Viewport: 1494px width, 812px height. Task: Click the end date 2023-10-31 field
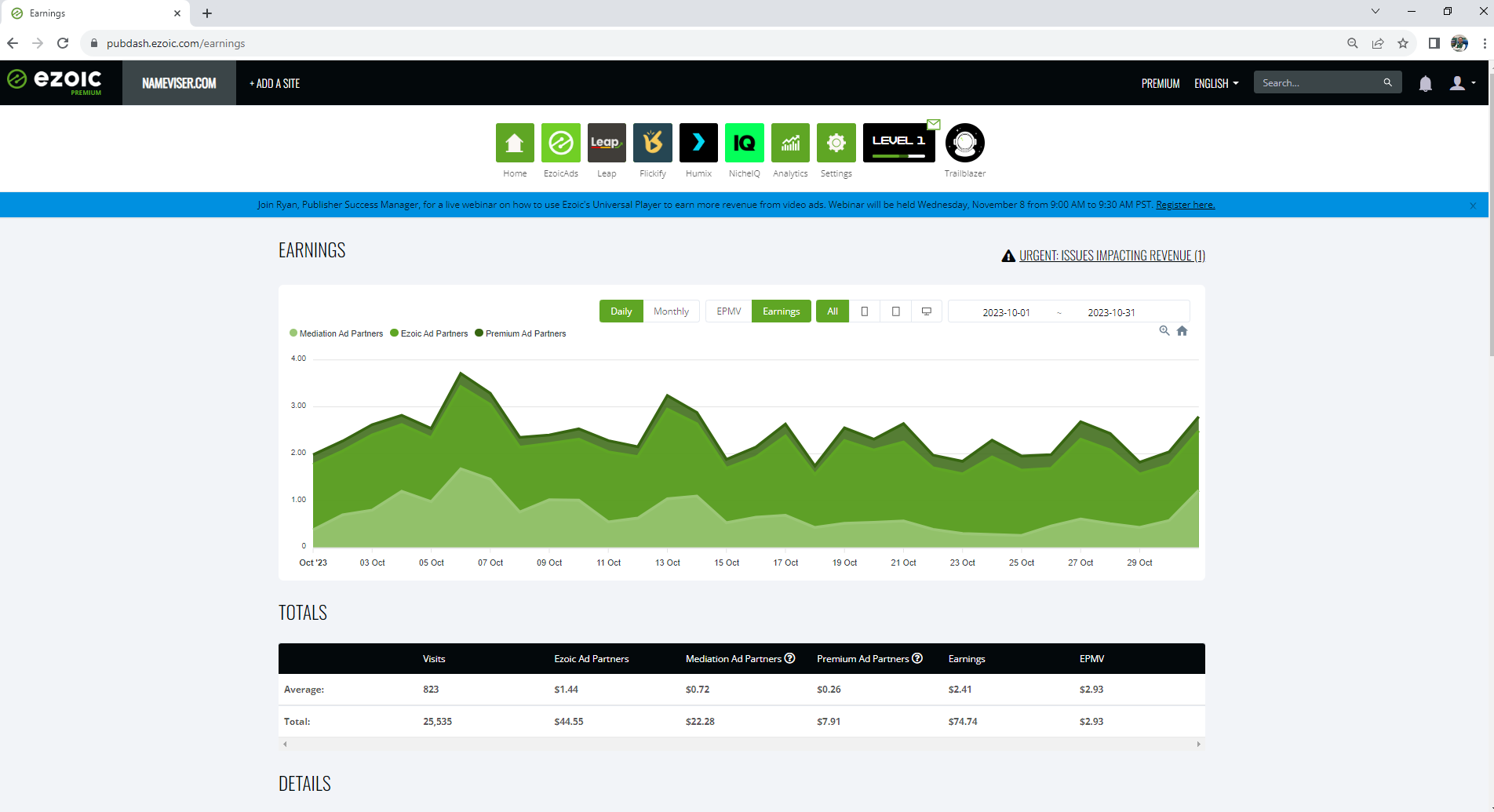point(1111,312)
